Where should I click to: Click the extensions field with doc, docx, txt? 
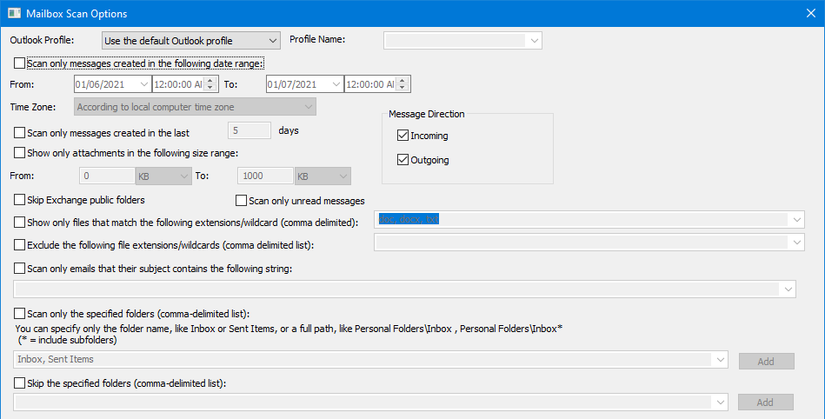(x=582, y=220)
